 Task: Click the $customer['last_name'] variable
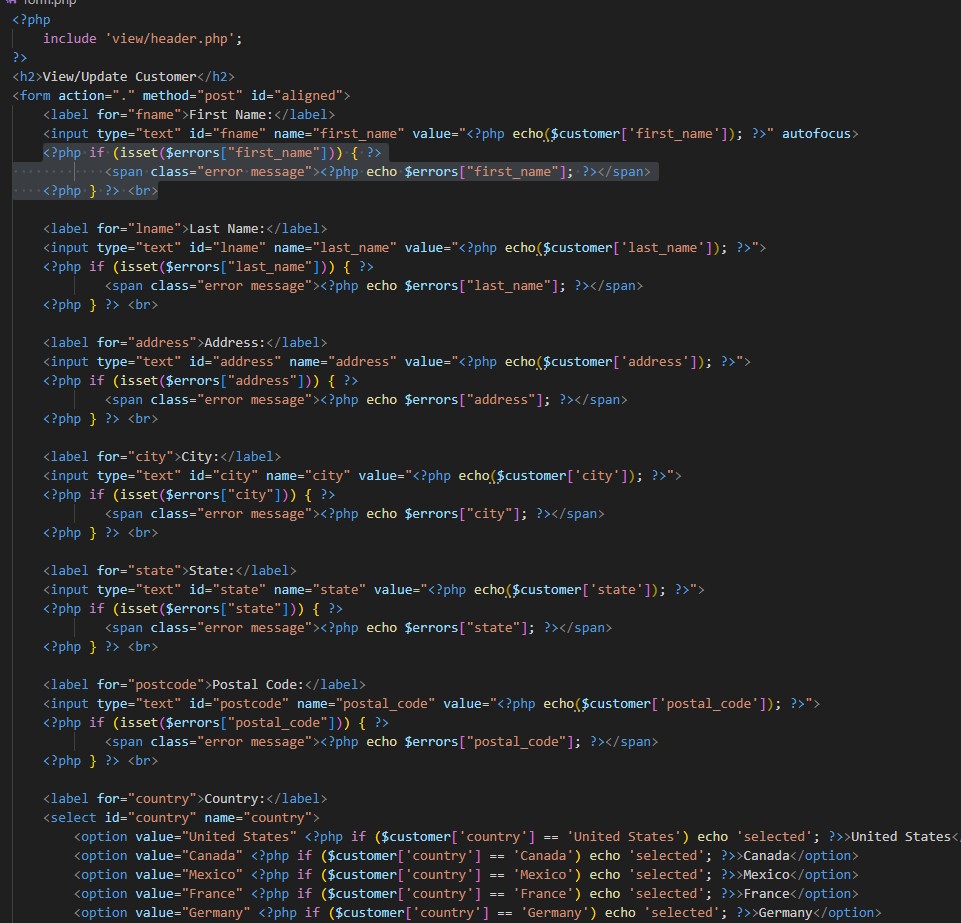[x=627, y=248]
